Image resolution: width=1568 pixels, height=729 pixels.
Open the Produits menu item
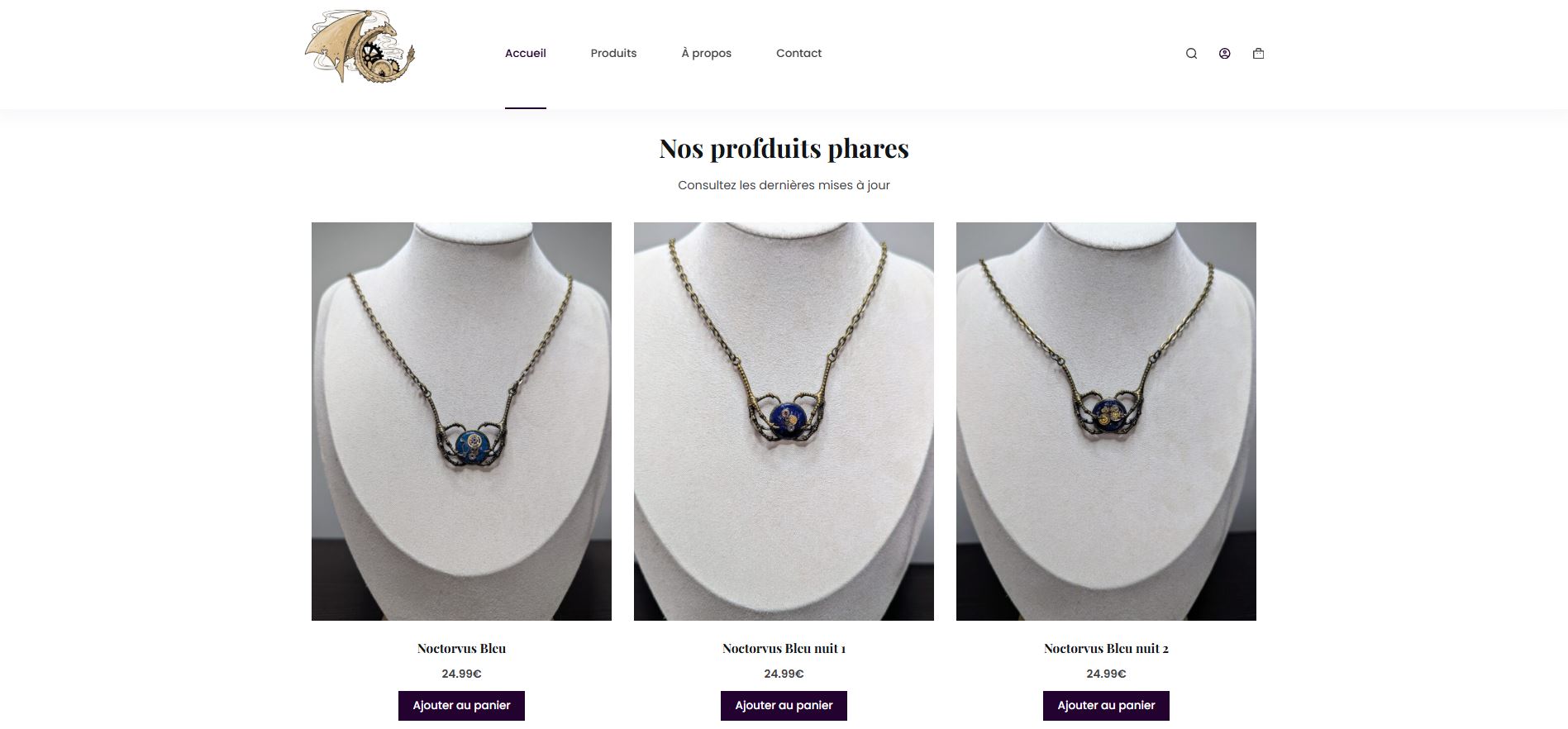tap(613, 53)
